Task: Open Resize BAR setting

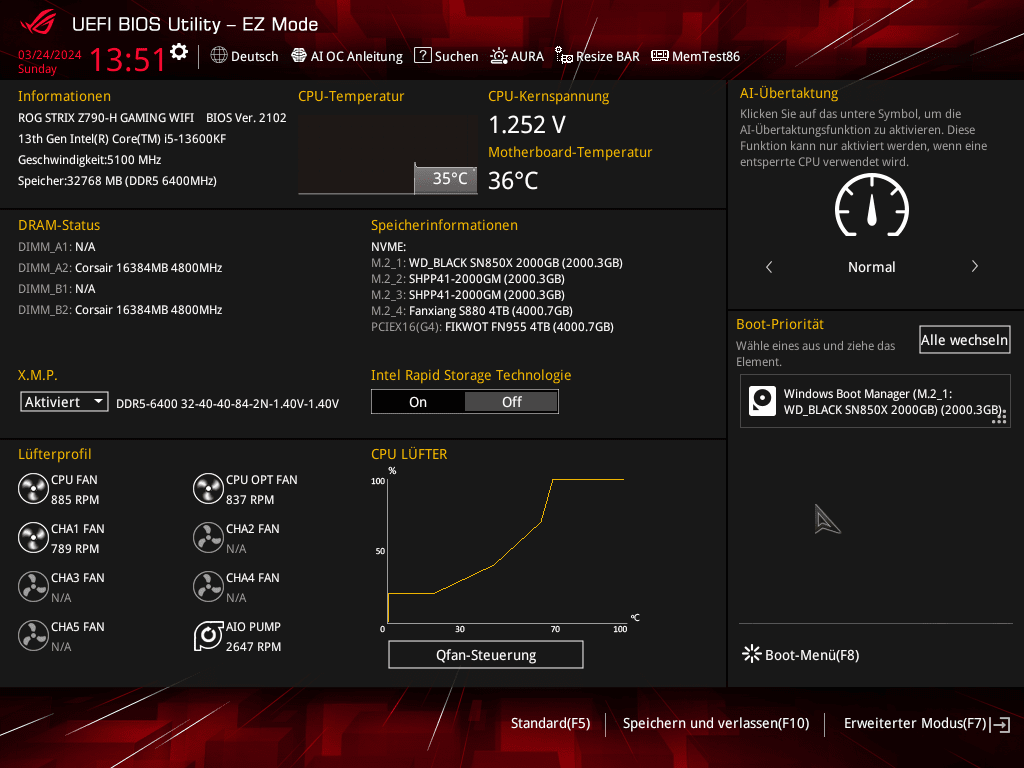Action: pyautogui.click(x=607, y=56)
